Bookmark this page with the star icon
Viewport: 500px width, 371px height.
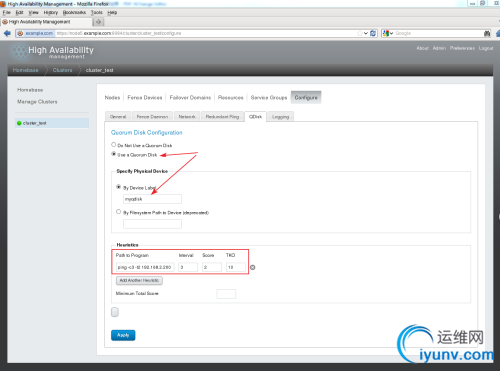coord(360,33)
